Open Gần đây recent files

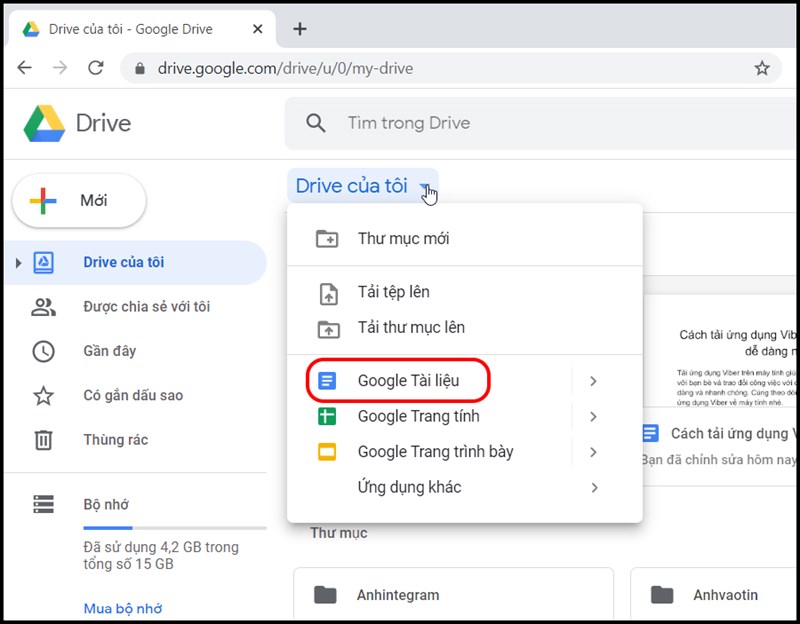tap(109, 351)
